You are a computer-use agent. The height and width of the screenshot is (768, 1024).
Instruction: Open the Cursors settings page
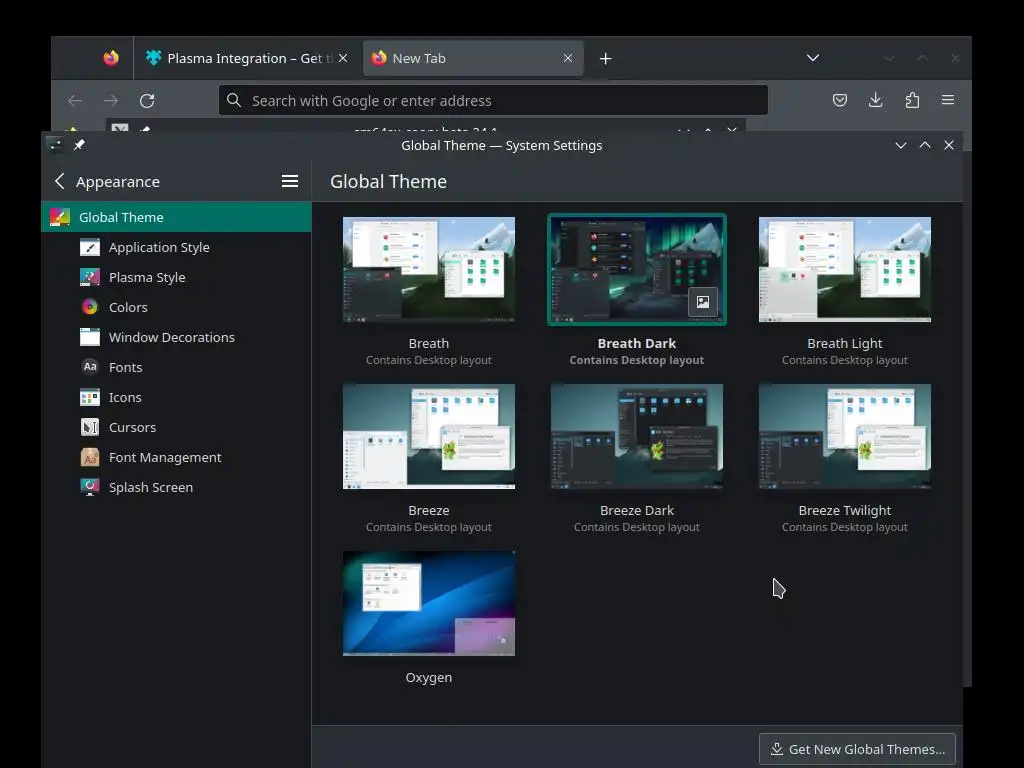pyautogui.click(x=176, y=428)
